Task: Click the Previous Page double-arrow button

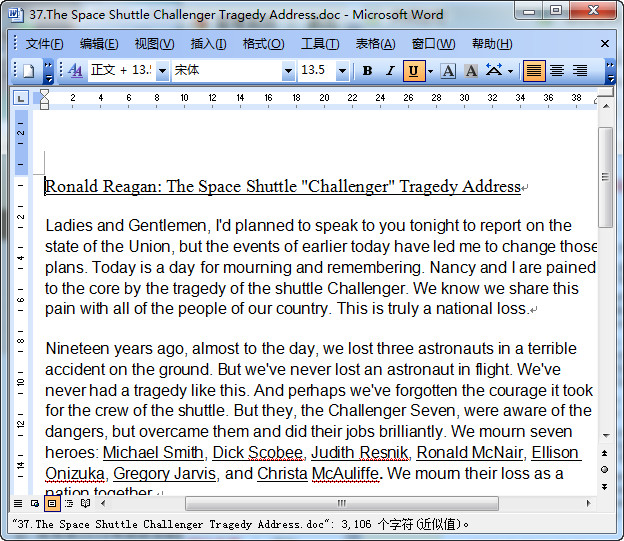Action: [x=605, y=453]
